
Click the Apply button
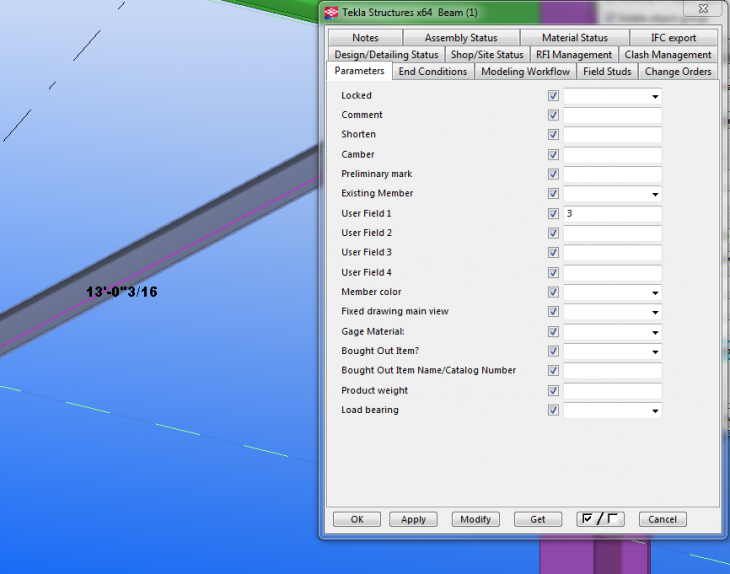point(413,520)
